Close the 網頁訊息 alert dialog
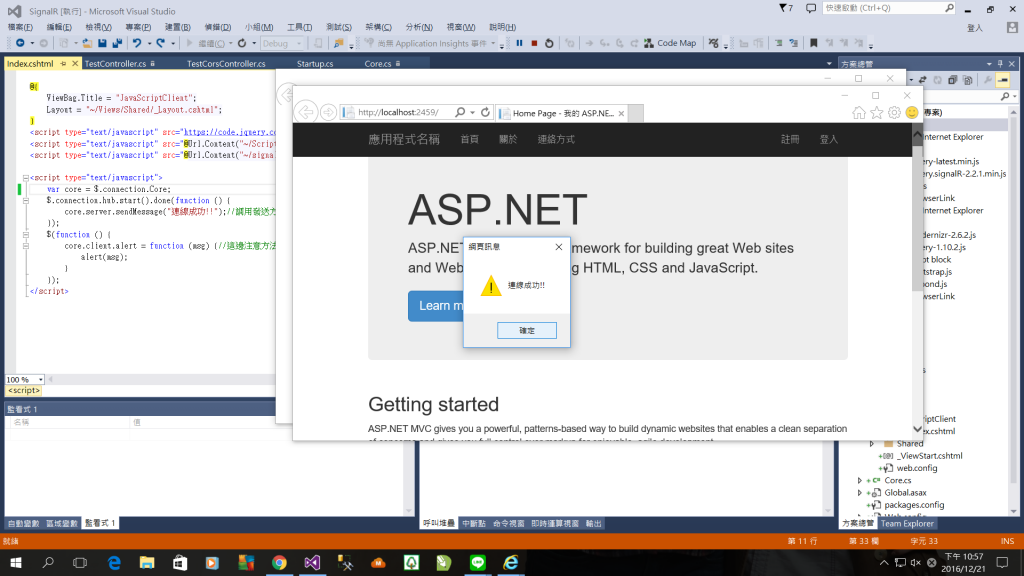The width and height of the screenshot is (1024, 576). [558, 247]
